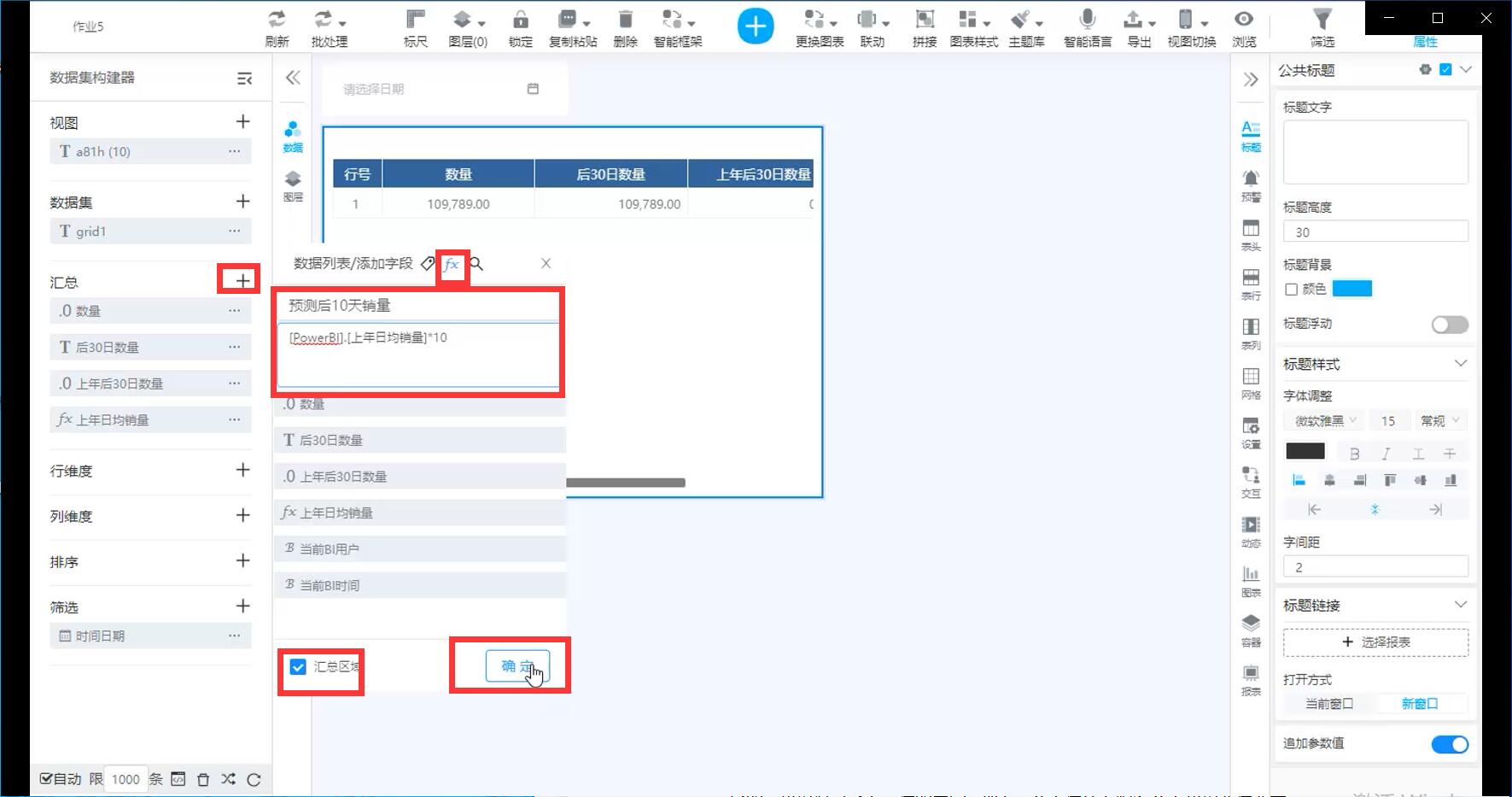Open the 表列 table column tab
Viewport: 1512px width, 797px height.
[1251, 334]
